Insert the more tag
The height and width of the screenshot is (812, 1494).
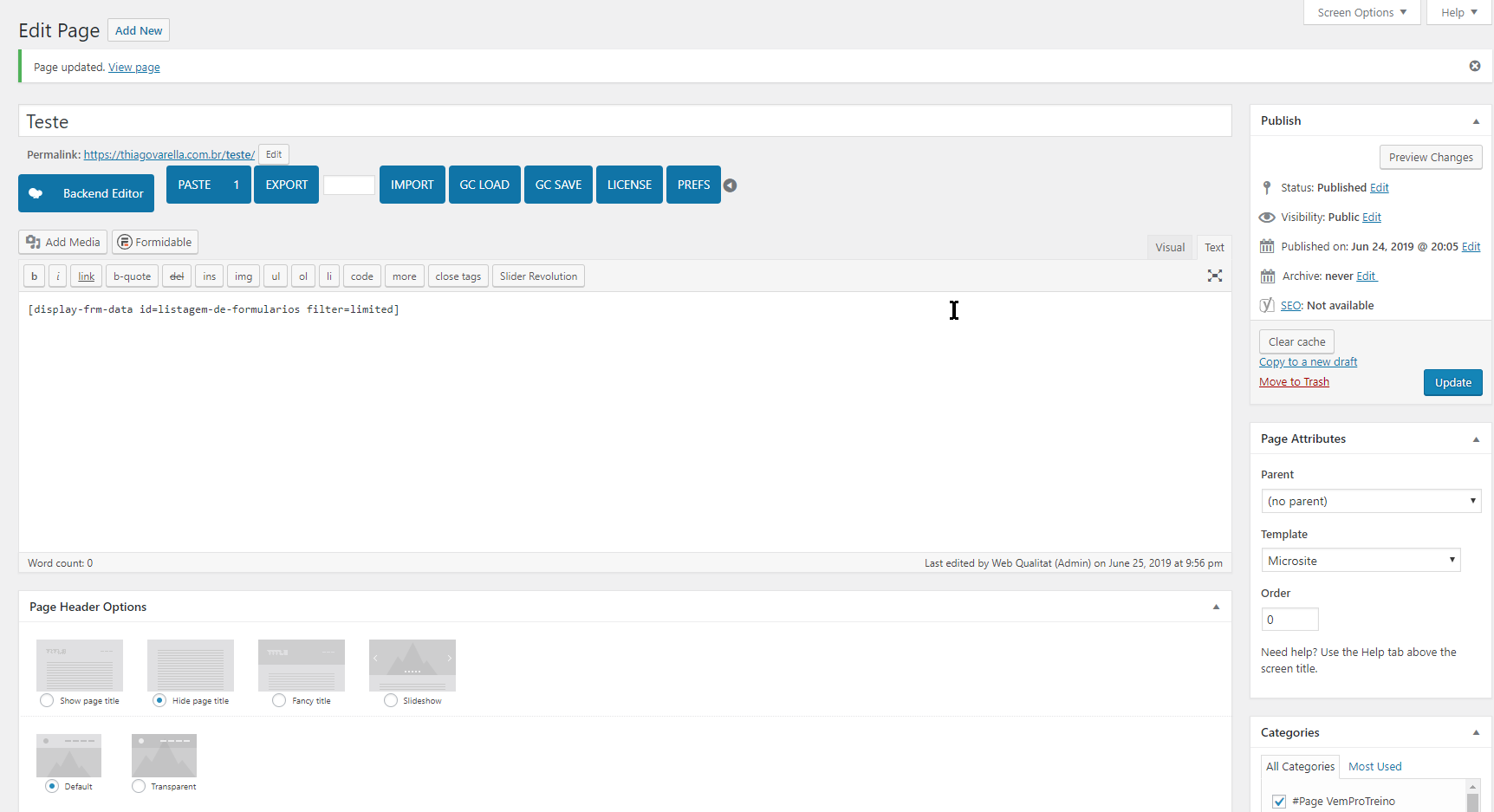(405, 276)
